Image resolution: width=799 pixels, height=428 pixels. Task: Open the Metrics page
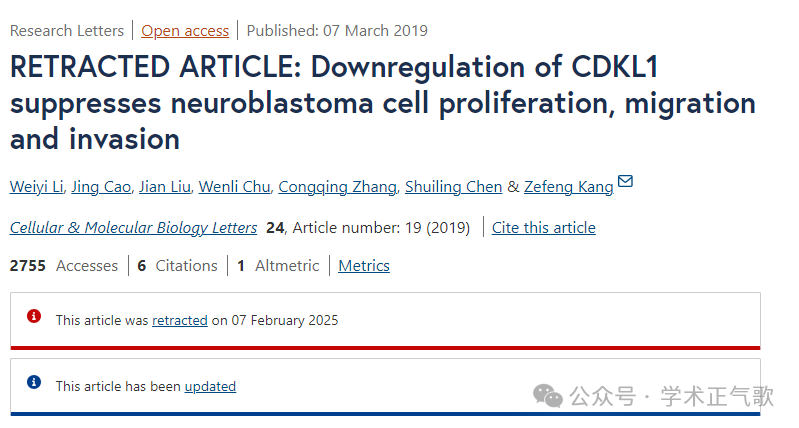[x=364, y=265]
